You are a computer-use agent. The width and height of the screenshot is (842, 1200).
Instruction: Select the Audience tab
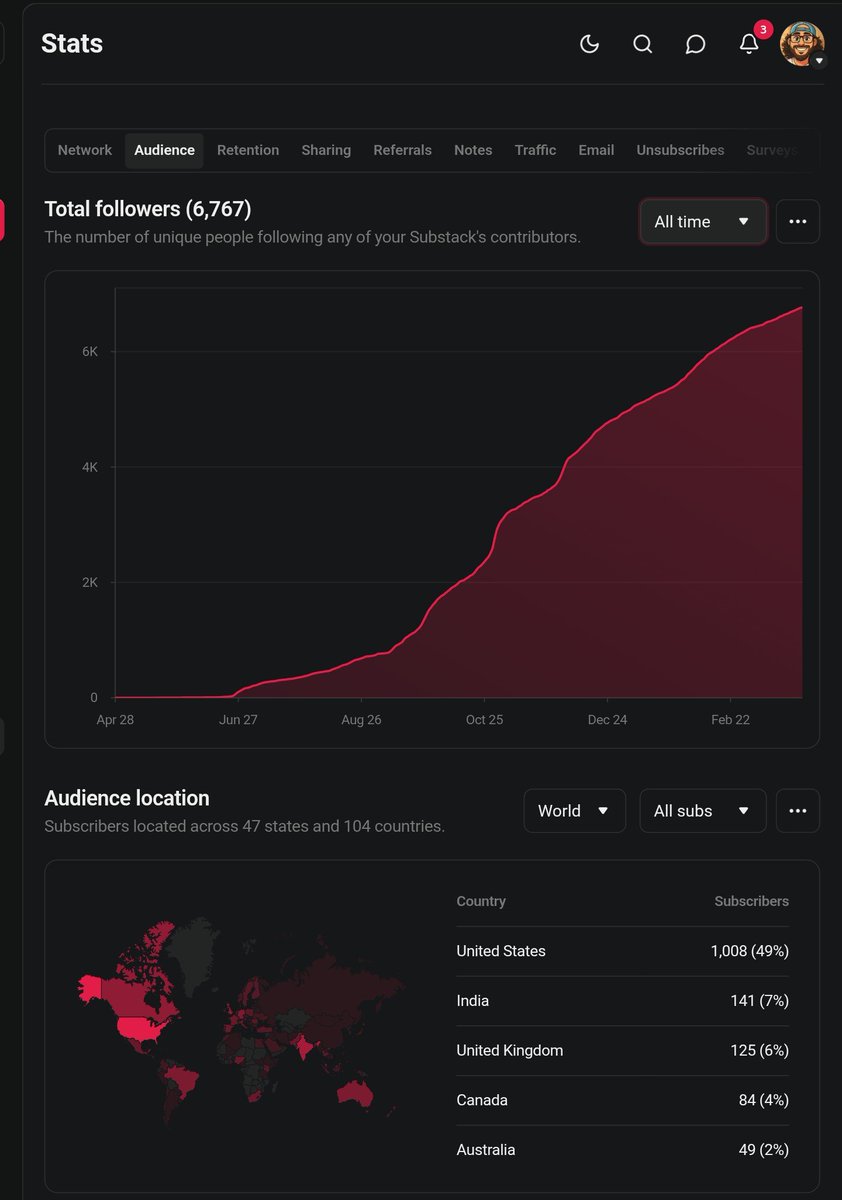pyautogui.click(x=164, y=150)
